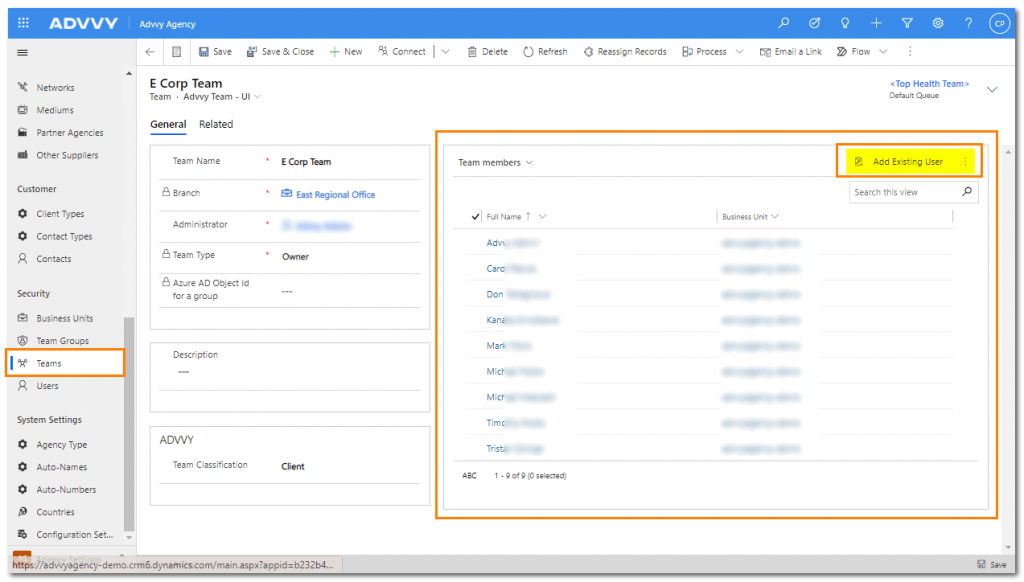
Task: Click the quick create plus icon
Action: point(876,23)
